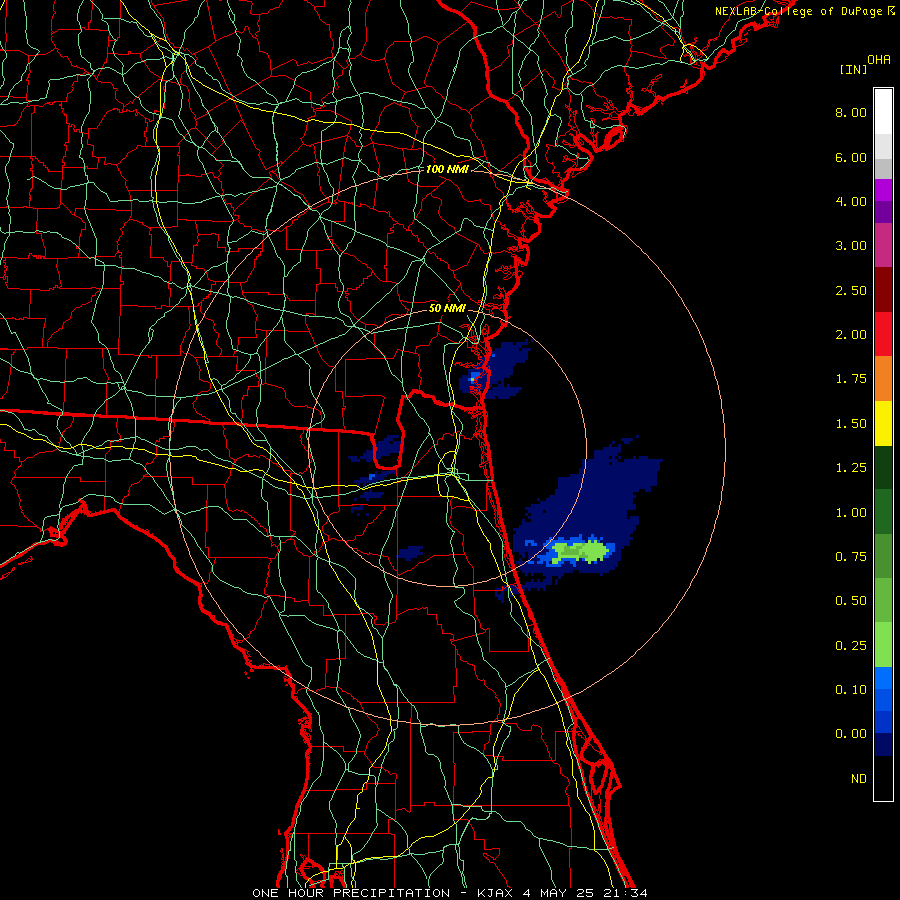Click the NEXLAB-College of DuPage watermark text

click(x=804, y=11)
